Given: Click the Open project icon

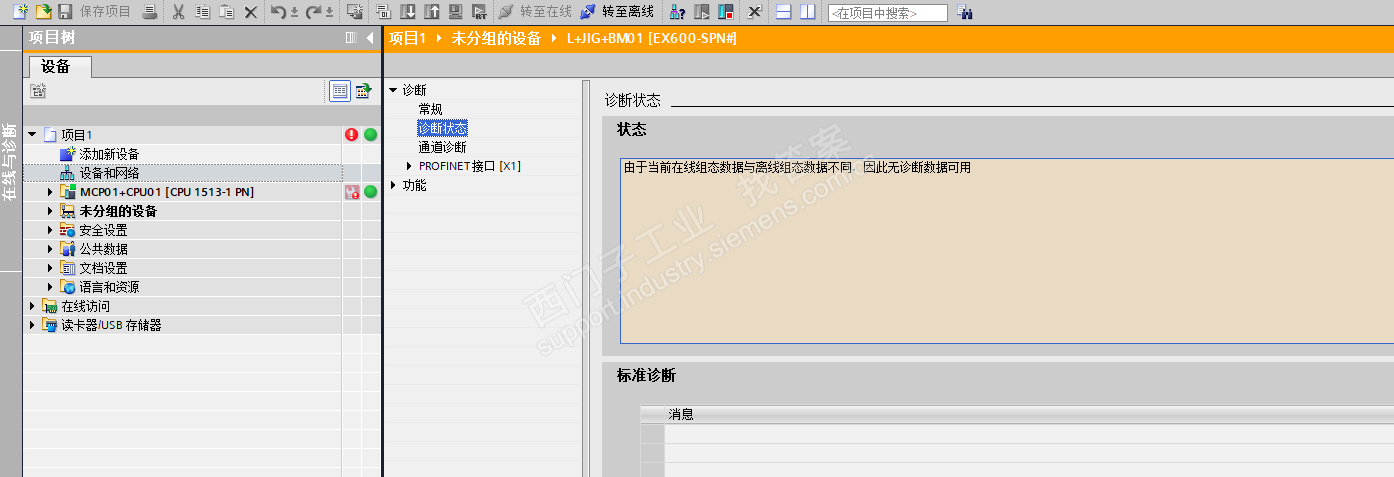Looking at the screenshot, I should tap(43, 12).
